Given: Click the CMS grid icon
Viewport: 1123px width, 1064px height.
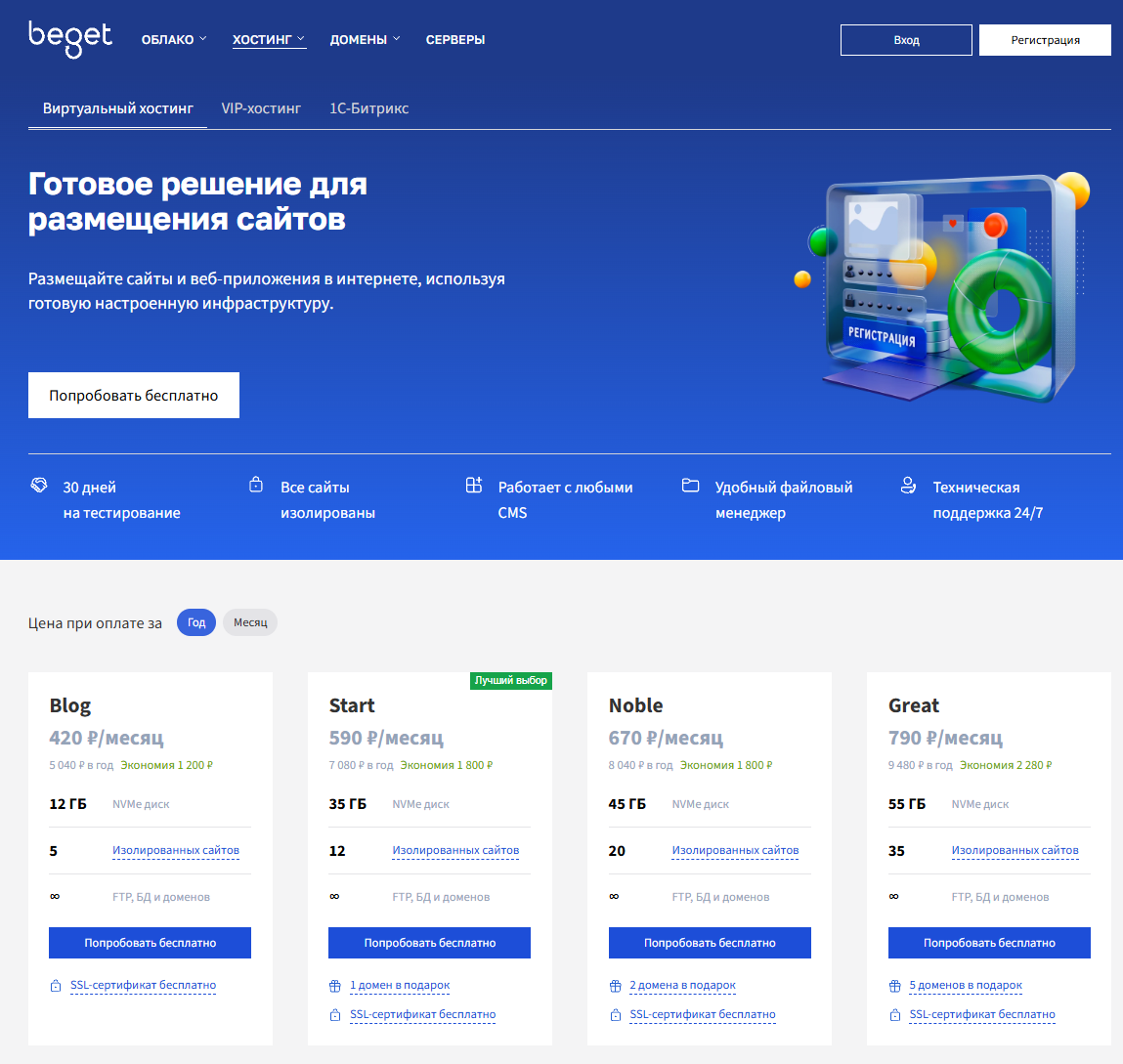Looking at the screenshot, I should 474,486.
